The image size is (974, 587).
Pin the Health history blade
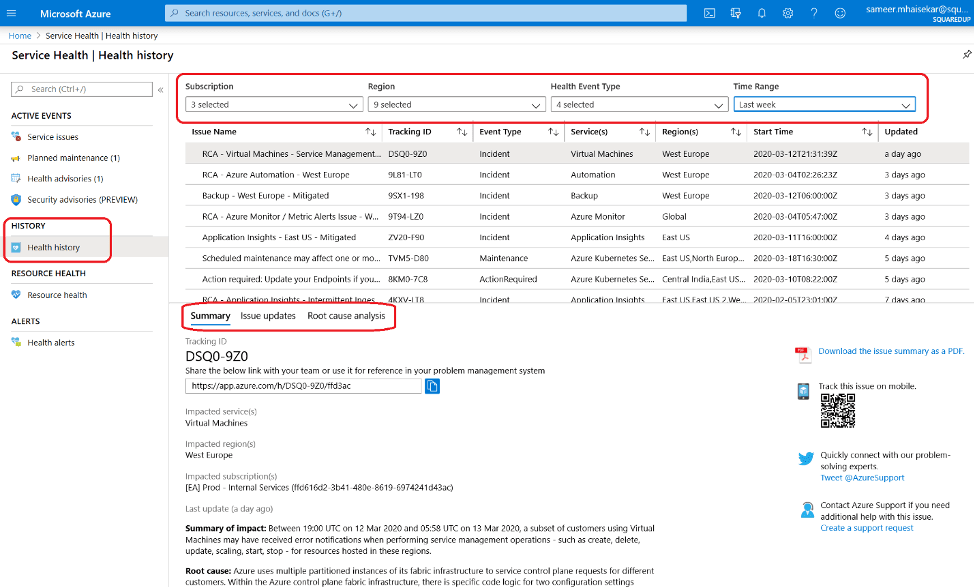pos(967,55)
